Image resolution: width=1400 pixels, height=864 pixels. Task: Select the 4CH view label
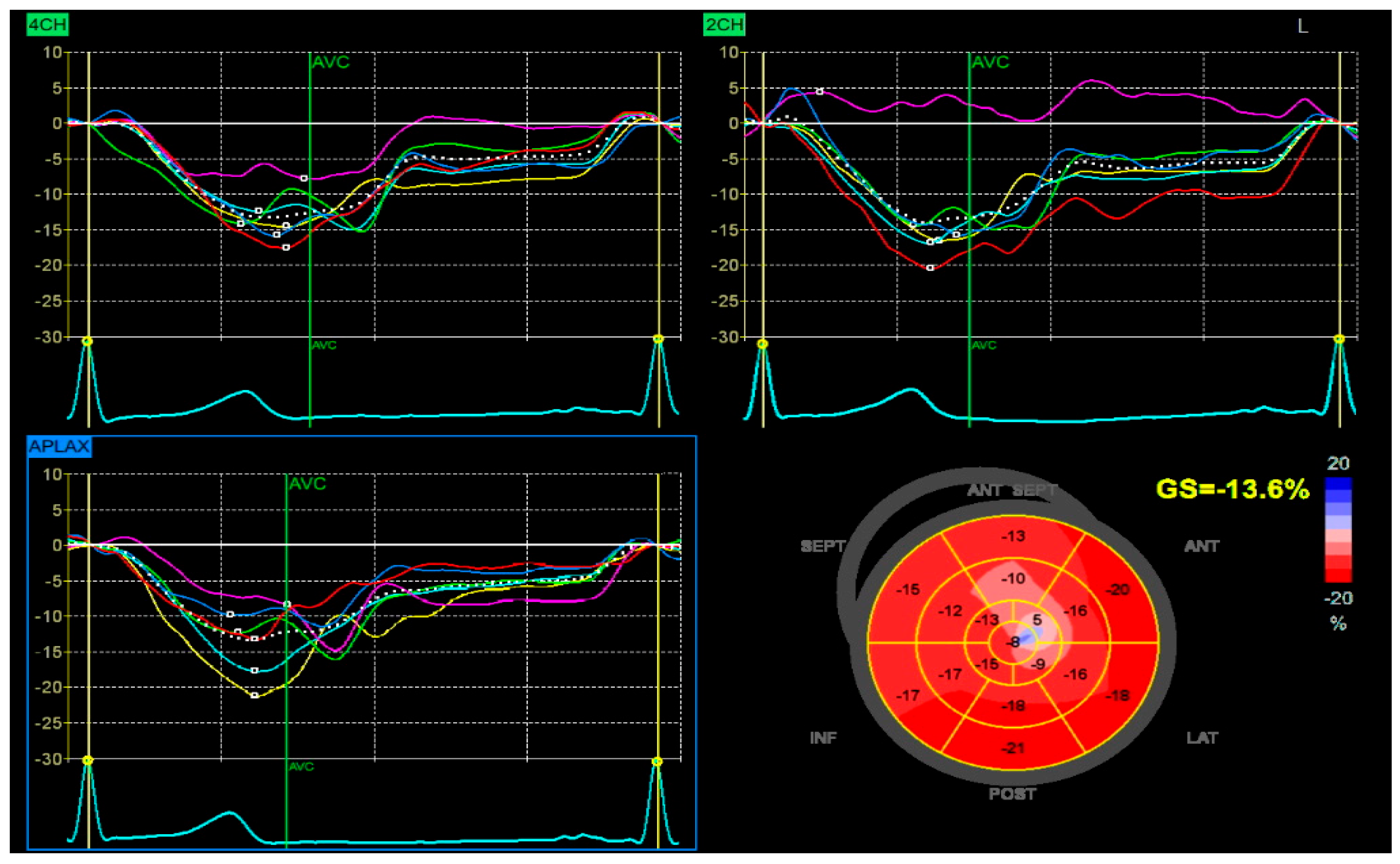pos(47,25)
